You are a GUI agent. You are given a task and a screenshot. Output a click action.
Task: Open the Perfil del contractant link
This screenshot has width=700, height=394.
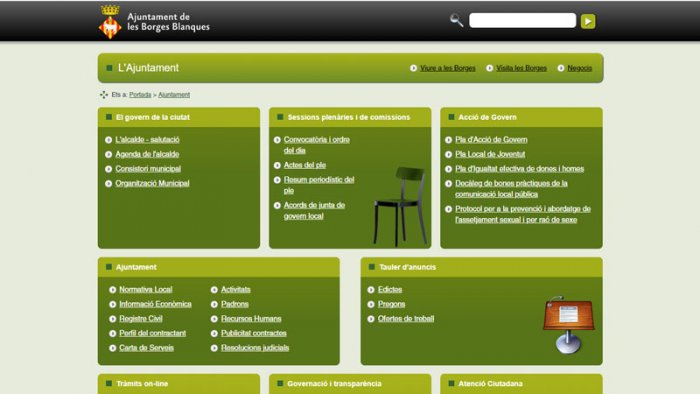152,333
